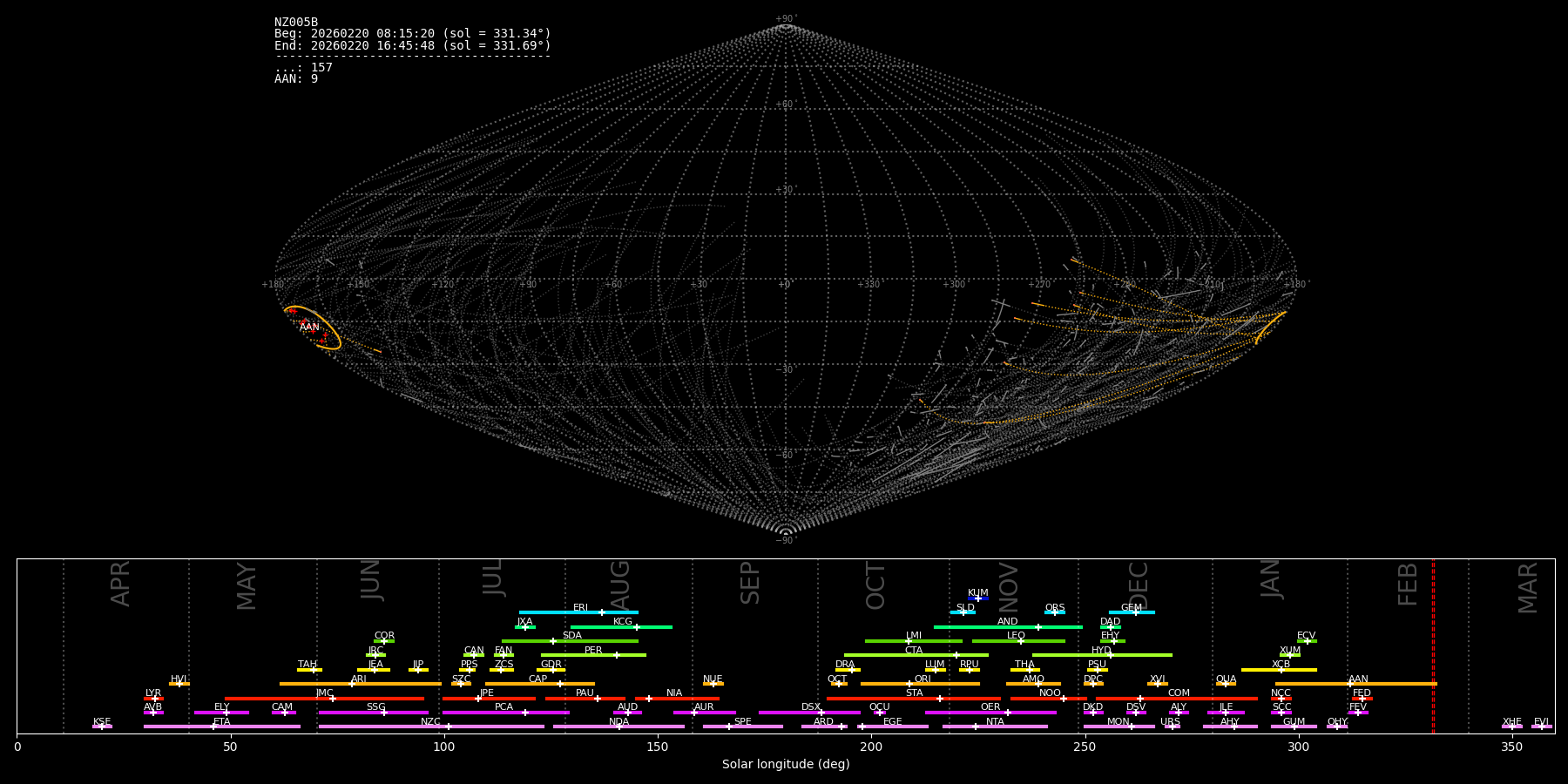Click the blue KUM shower bar
Viewport: 1568px width, 784px height.
tap(978, 598)
